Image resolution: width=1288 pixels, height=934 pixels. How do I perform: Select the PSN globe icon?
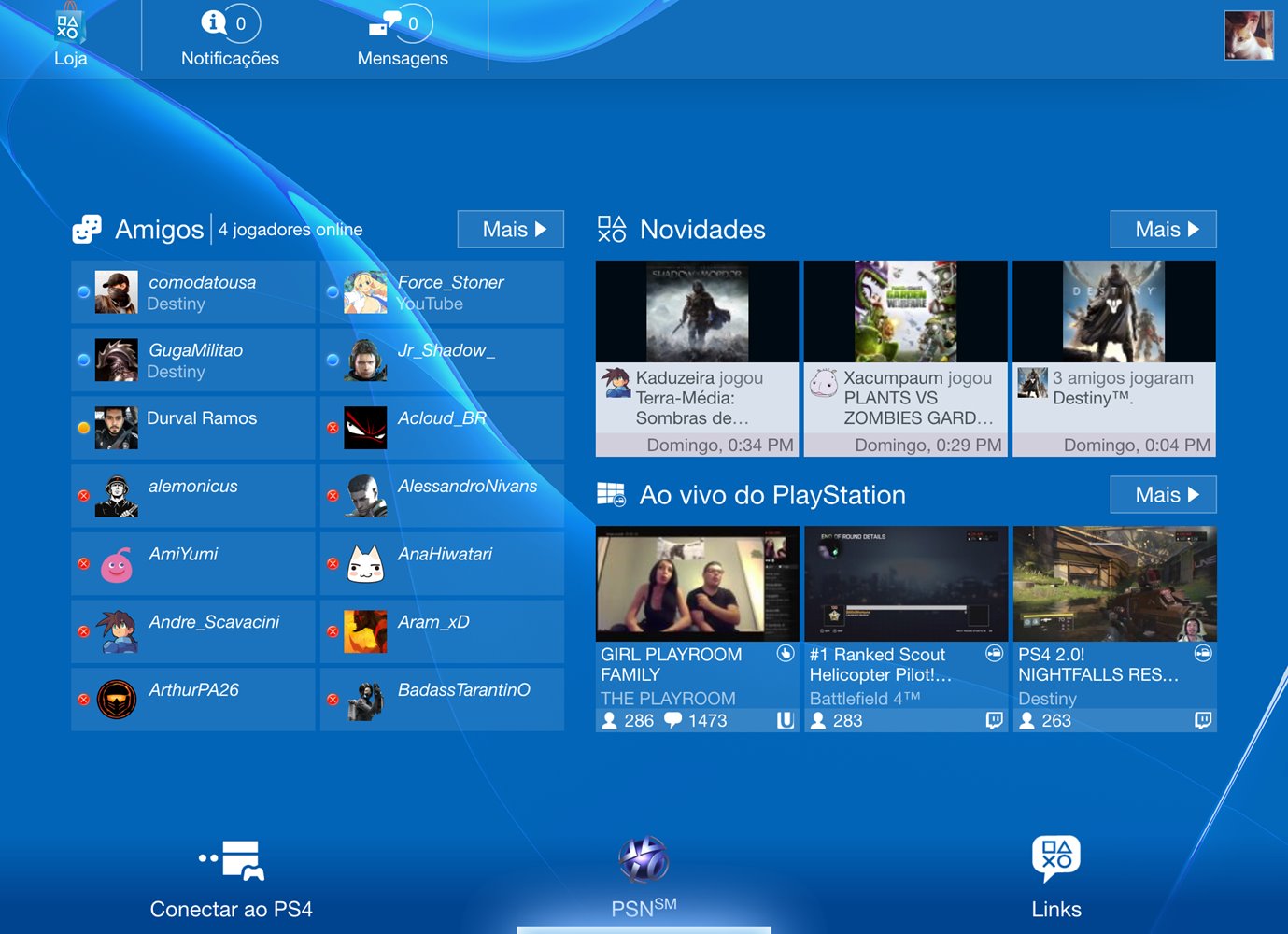pos(644,860)
